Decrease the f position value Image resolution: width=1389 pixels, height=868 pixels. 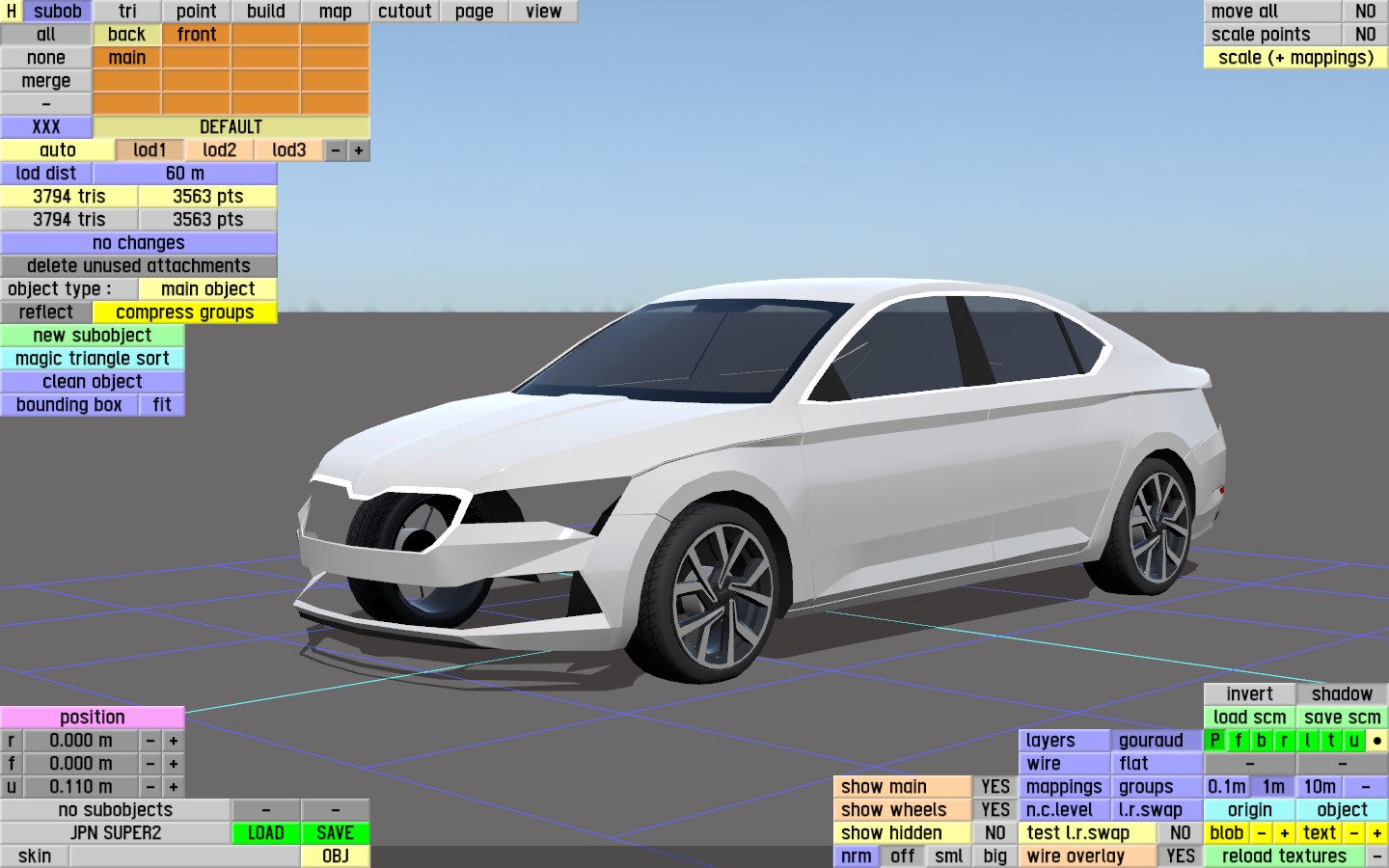[150, 764]
